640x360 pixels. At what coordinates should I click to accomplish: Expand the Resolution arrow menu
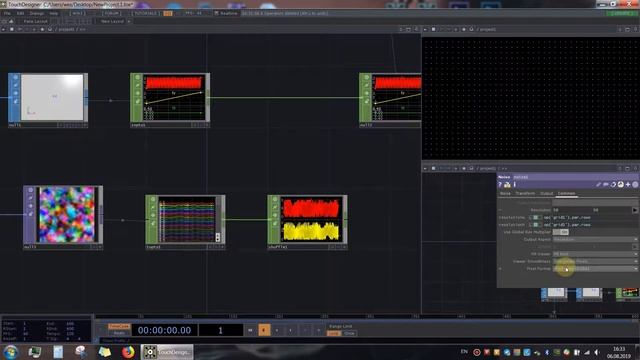[x=635, y=210]
